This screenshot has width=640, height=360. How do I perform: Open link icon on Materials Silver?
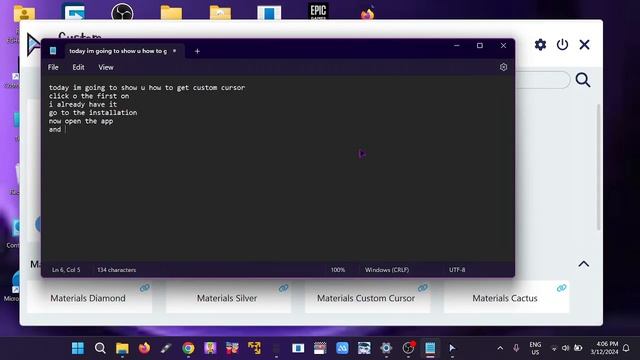[283, 288]
